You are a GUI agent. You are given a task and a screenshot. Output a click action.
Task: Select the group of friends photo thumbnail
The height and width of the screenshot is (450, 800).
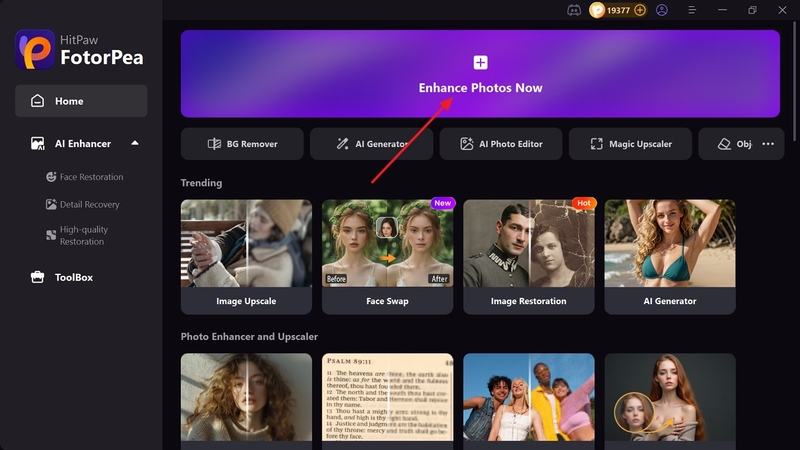tap(529, 397)
